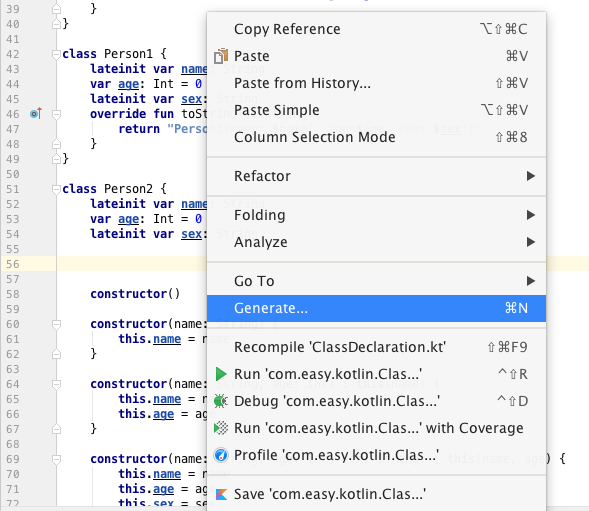The width and height of the screenshot is (589, 511).
Task: Open the Refactor submenu arrow
Action: coord(530,176)
